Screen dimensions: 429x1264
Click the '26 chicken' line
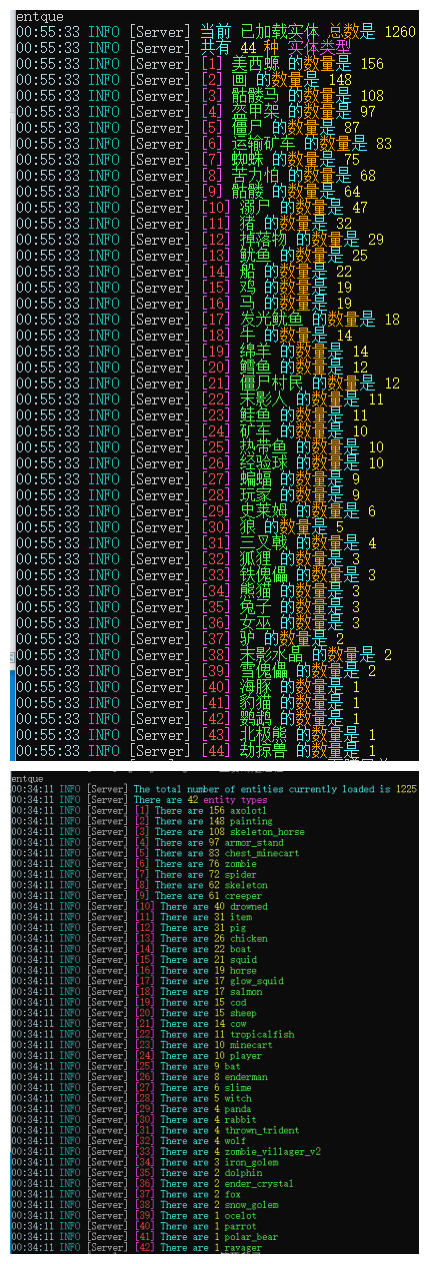click(x=140, y=940)
